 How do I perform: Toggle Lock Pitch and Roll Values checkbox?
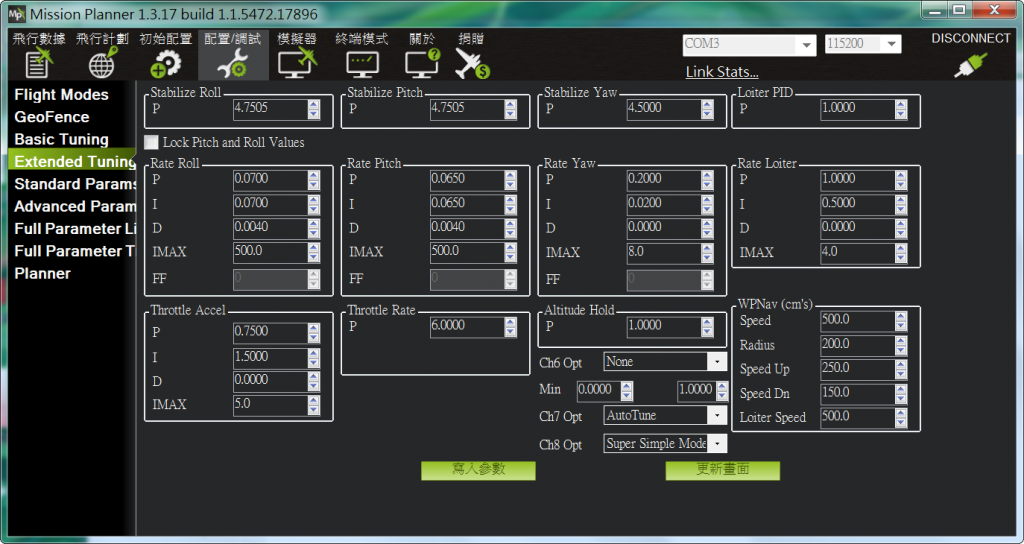[x=151, y=142]
